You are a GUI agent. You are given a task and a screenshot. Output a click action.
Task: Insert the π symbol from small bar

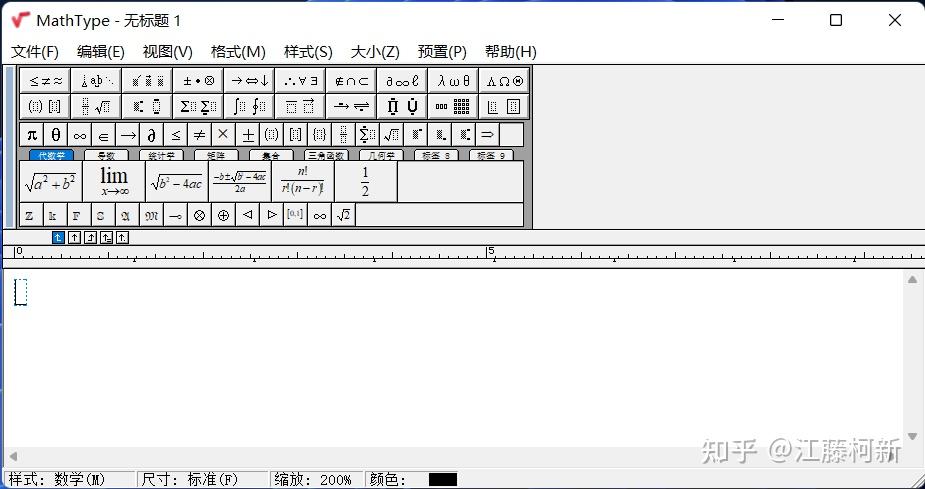pos(32,134)
